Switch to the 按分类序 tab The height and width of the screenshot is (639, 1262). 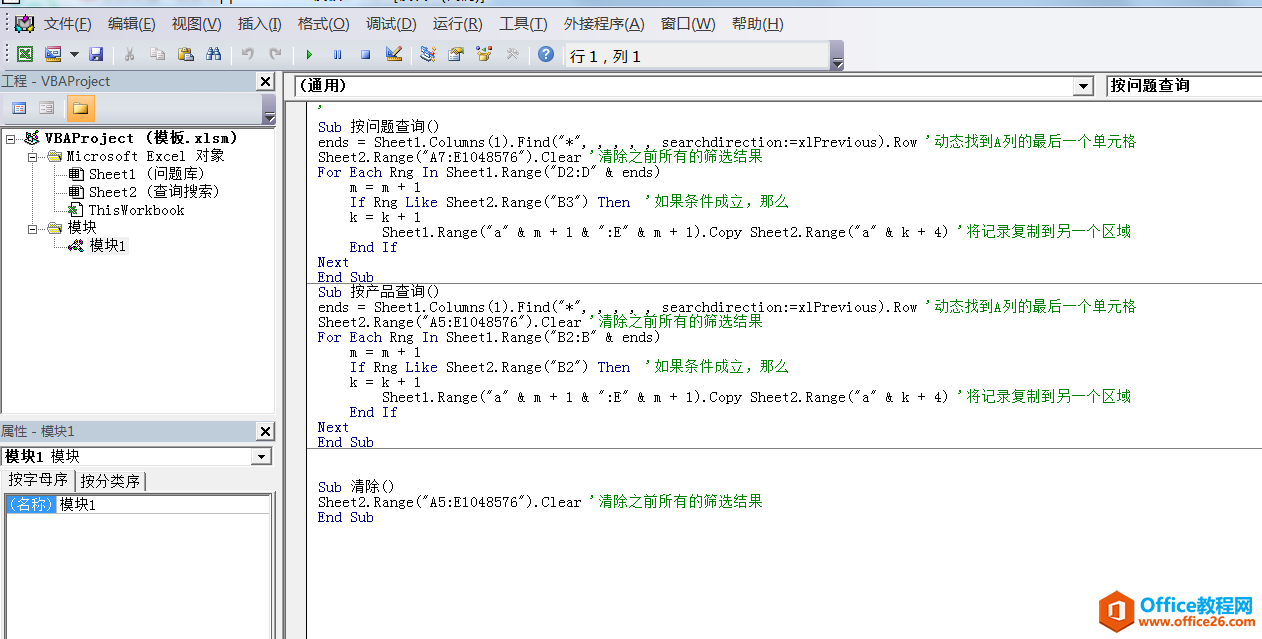110,481
